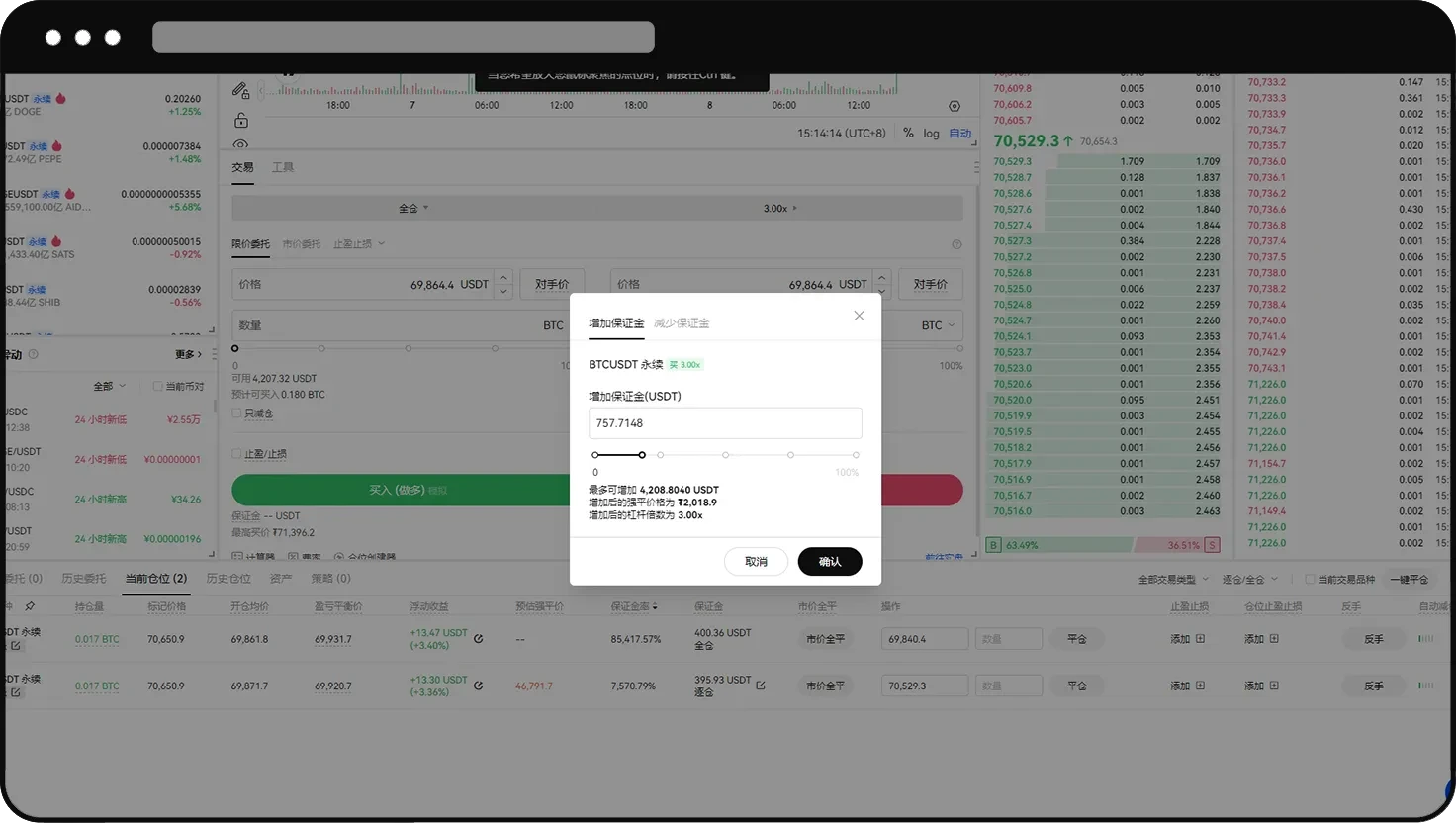Click the order info help icon
Image resolution: width=1456 pixels, height=823 pixels.
(956, 244)
